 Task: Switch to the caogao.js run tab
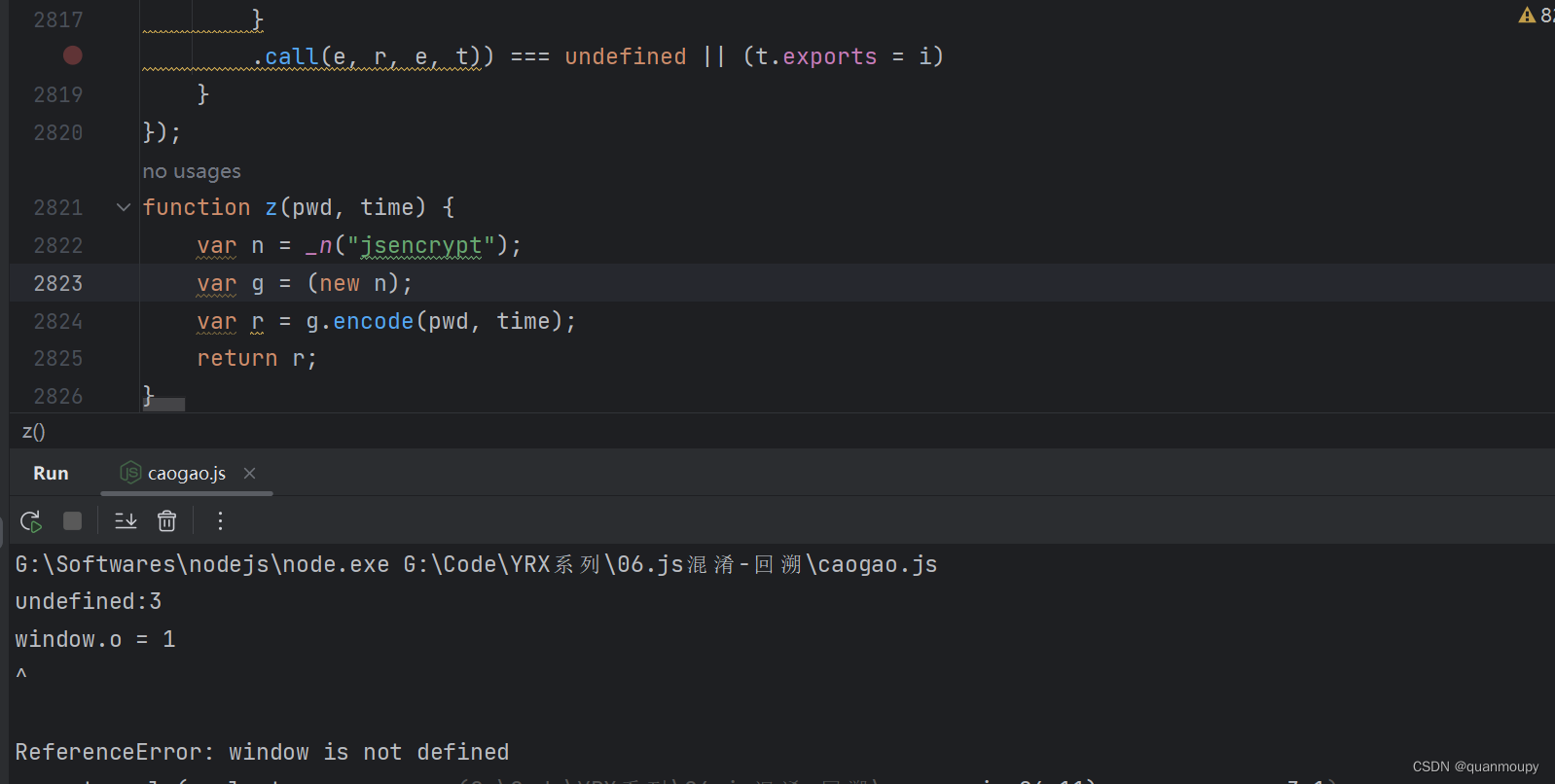[x=187, y=474]
